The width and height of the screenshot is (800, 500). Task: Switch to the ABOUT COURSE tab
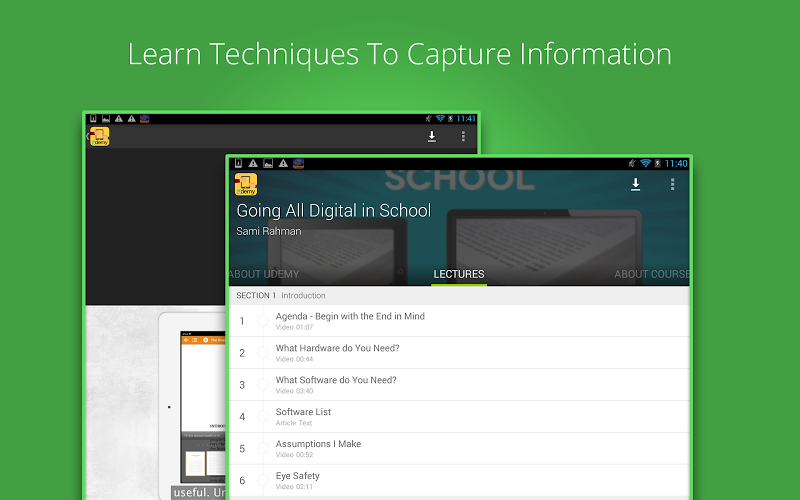(x=652, y=274)
